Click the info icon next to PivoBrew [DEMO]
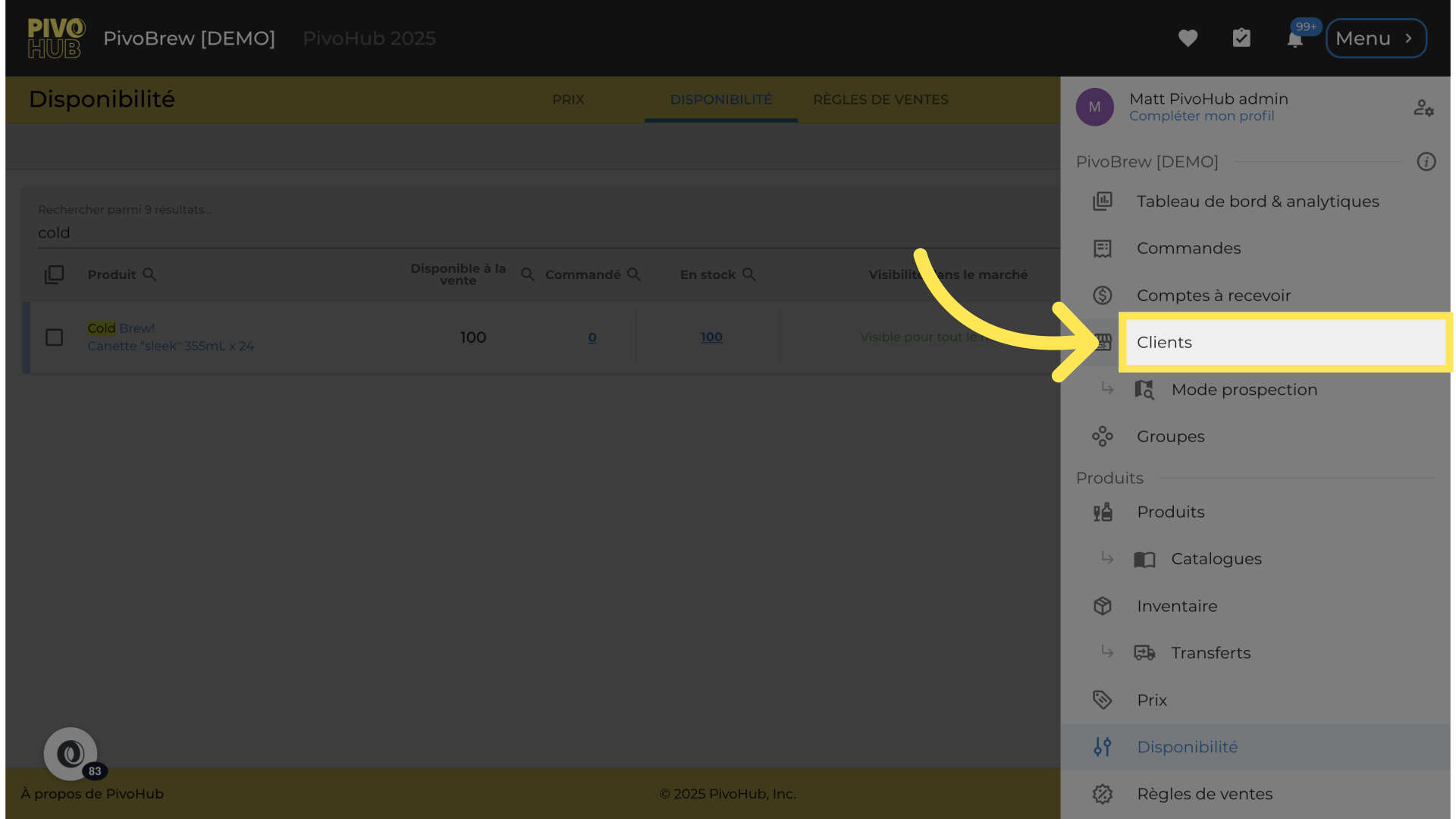Viewport: 1456px width, 819px height. pyautogui.click(x=1426, y=162)
